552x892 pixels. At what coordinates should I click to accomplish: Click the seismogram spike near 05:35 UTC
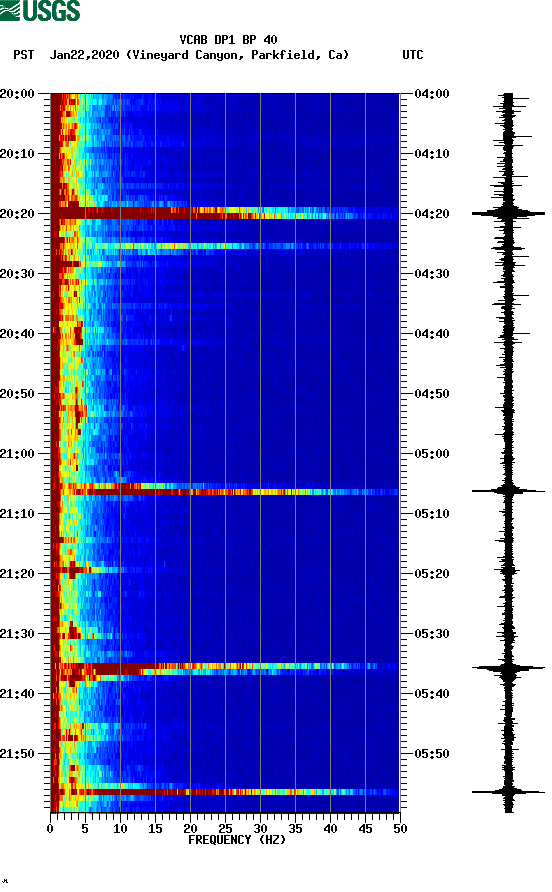click(508, 668)
